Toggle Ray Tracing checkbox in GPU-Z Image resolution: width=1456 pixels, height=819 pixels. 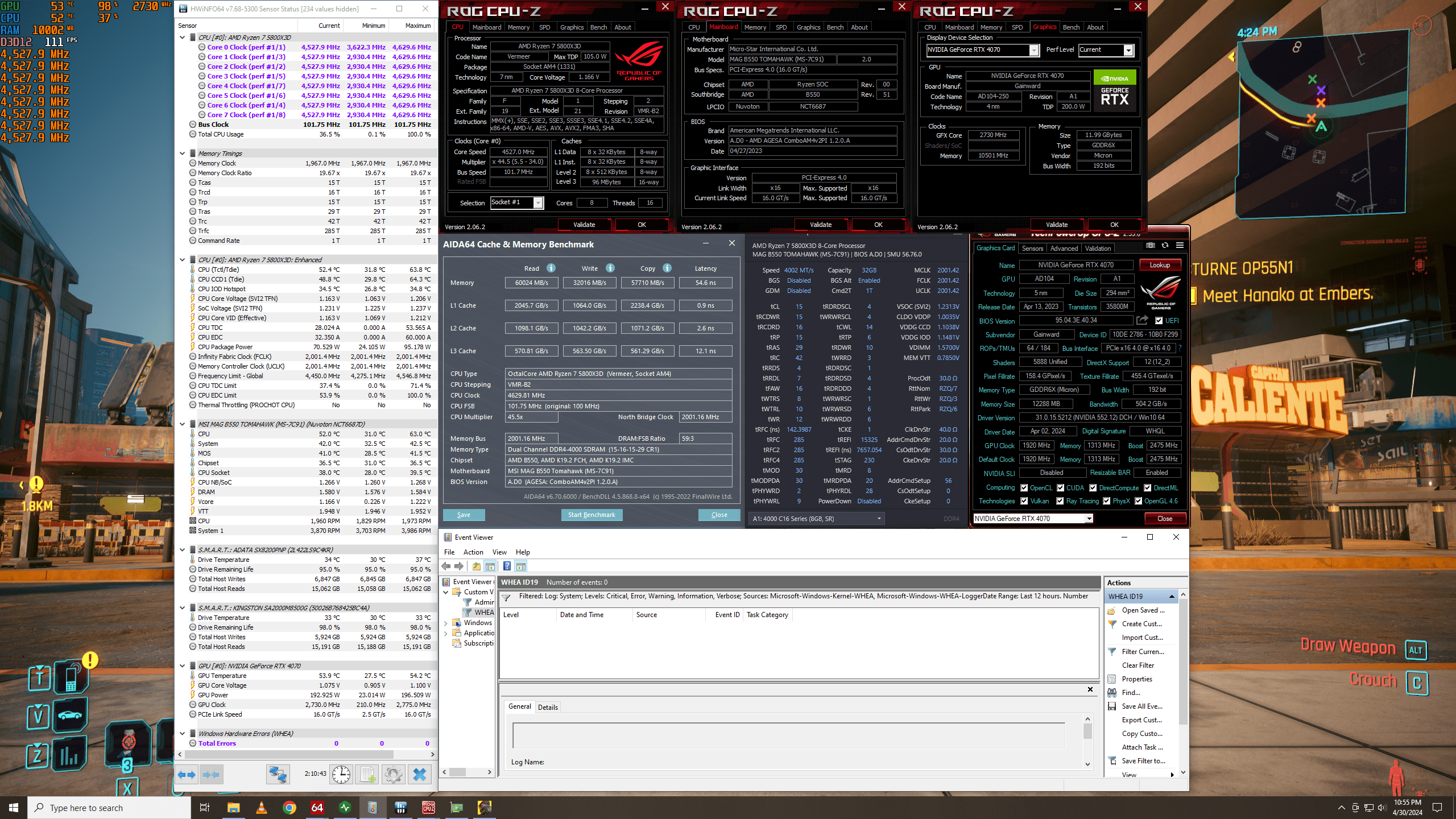1060,501
